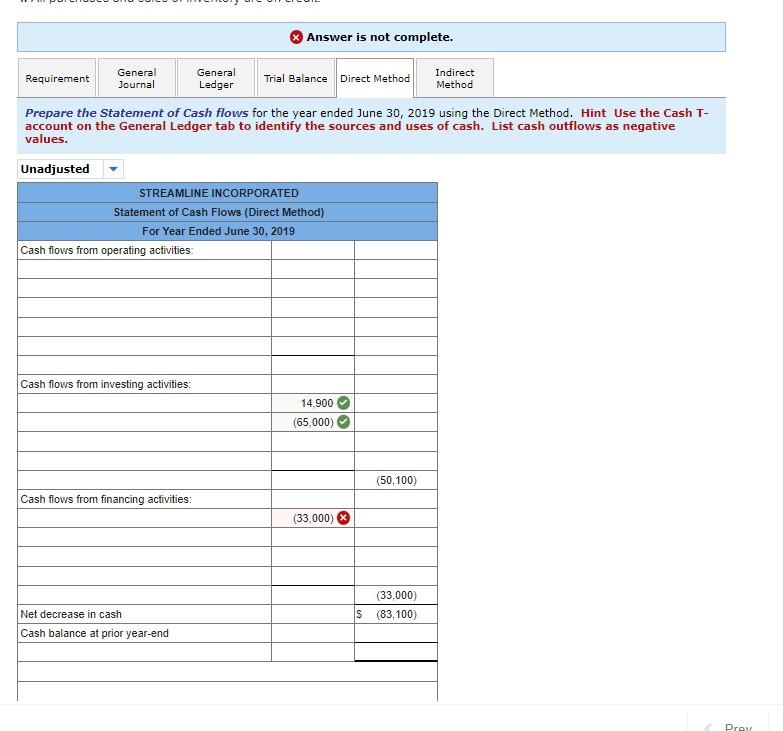Click 'Statement of Cash Flows (Direct Method)' header
The height and width of the screenshot is (731, 783).
pos(219,212)
